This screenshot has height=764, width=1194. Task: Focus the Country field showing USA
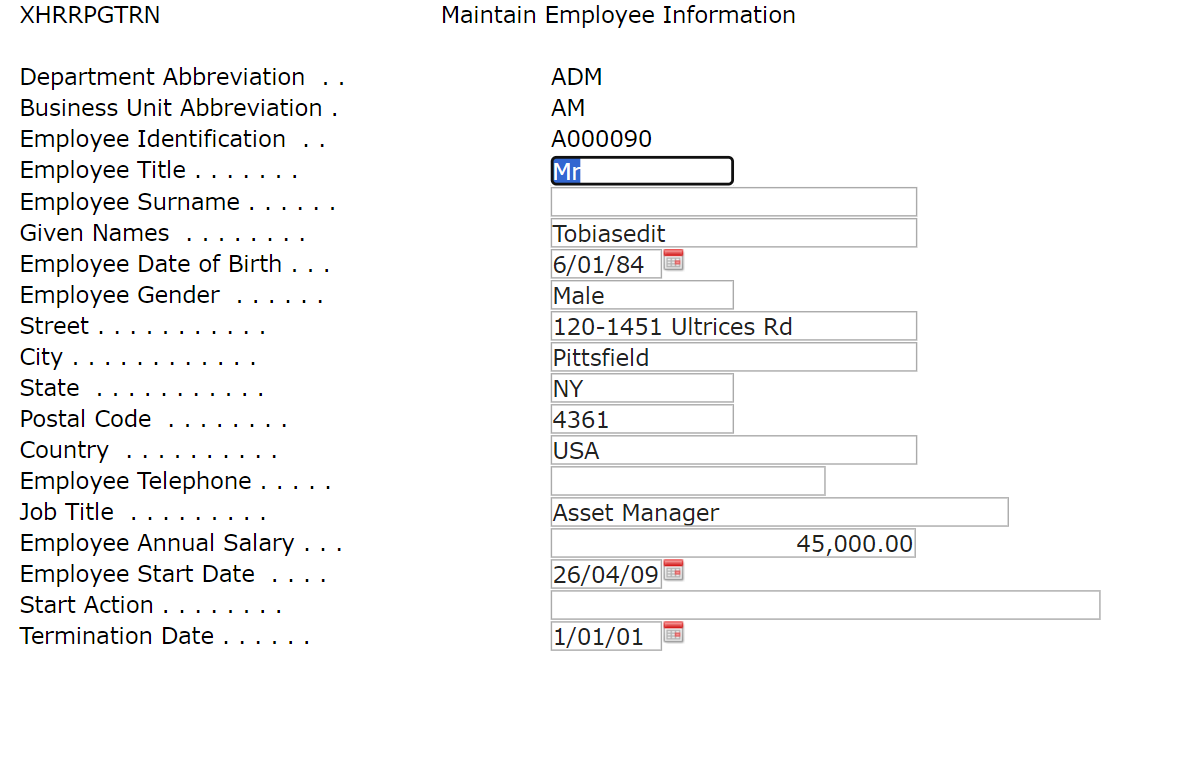click(x=733, y=450)
